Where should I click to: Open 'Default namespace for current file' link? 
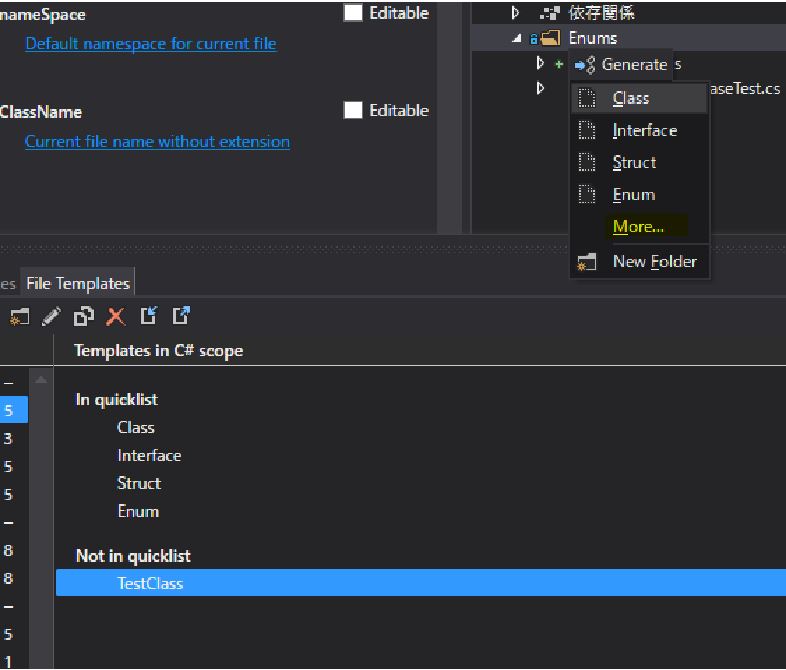point(151,44)
